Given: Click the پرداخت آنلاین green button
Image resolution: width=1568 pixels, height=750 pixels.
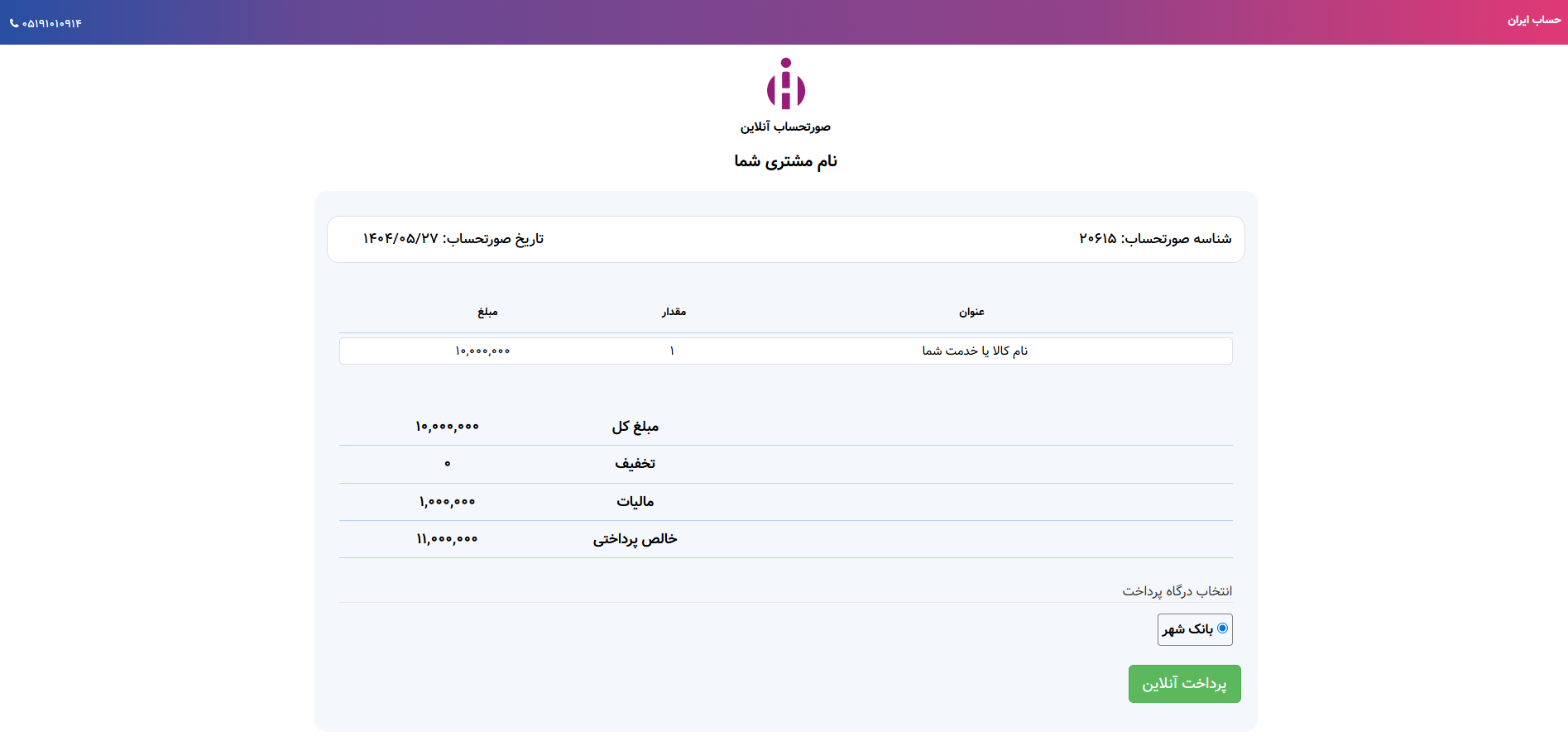Looking at the screenshot, I should pos(1184,683).
